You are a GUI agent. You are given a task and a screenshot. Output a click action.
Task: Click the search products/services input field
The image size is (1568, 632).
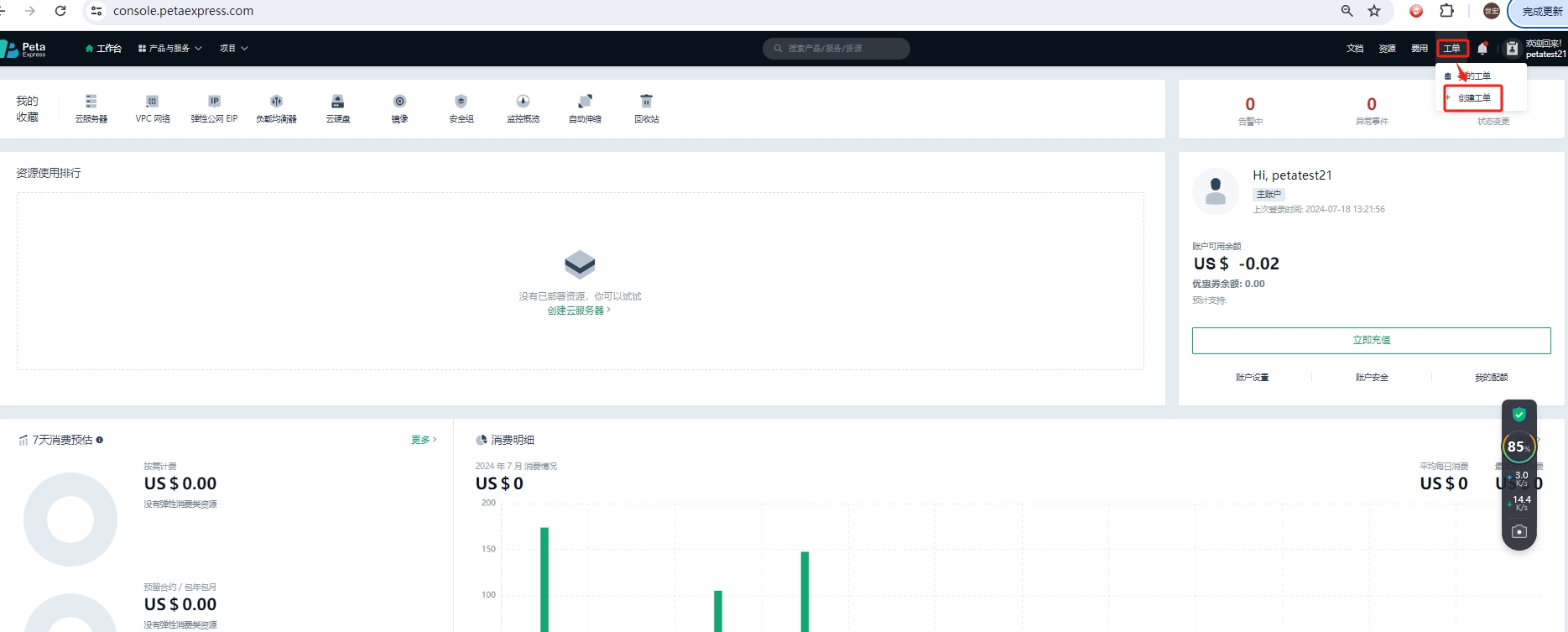[836, 49]
